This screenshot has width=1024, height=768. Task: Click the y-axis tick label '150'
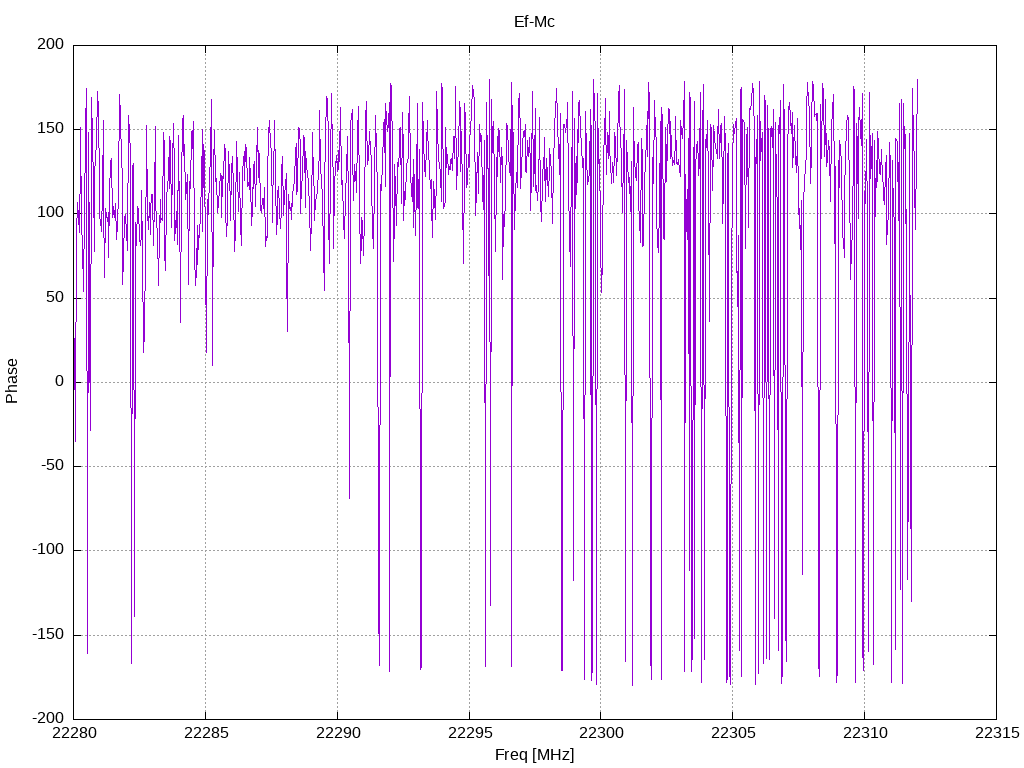tap(51, 129)
